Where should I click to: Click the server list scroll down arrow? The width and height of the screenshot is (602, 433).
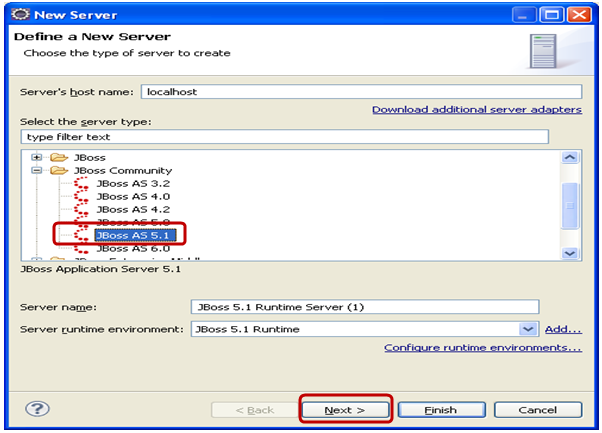pos(570,253)
